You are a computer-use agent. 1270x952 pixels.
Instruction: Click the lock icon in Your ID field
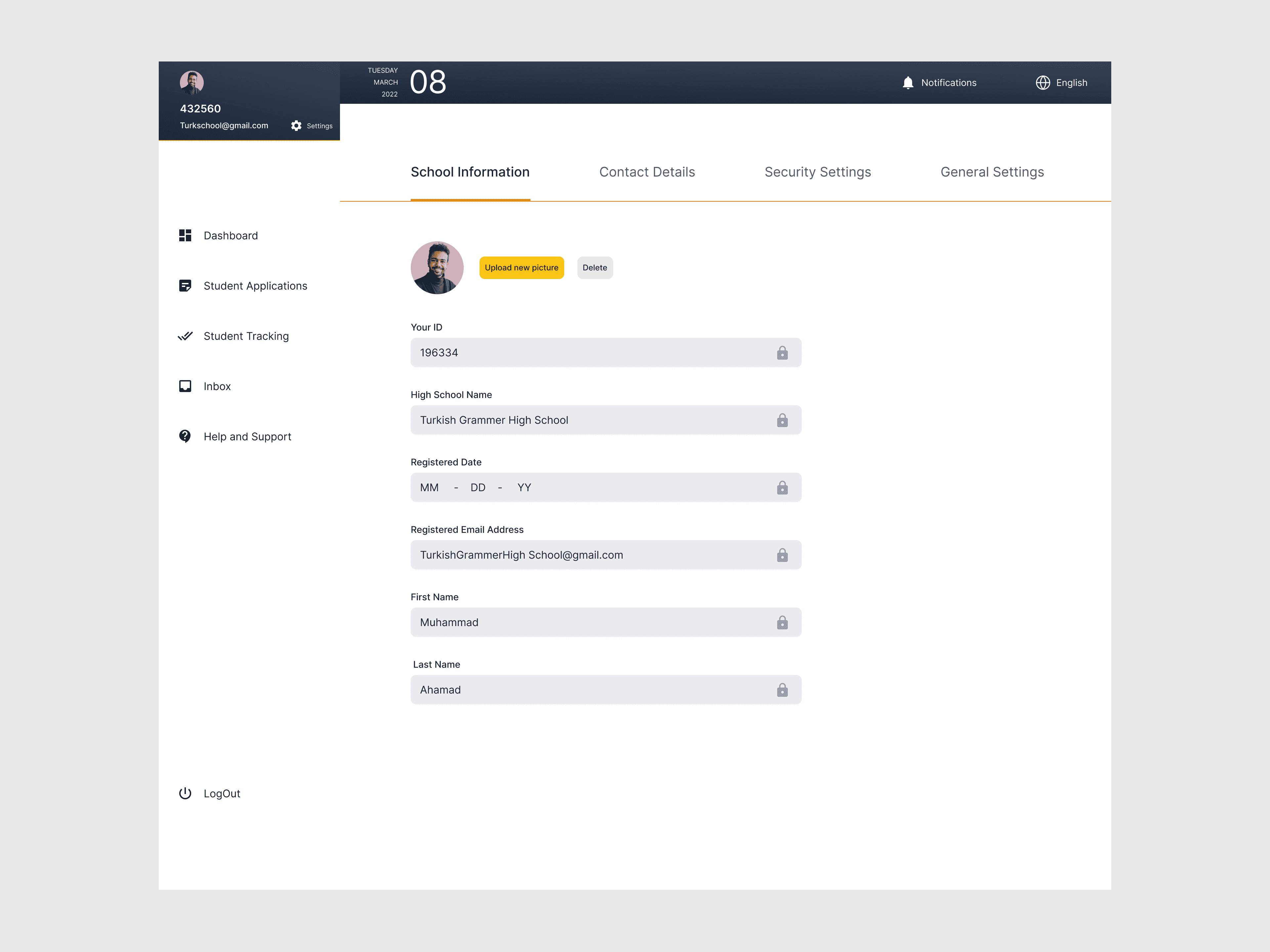(x=782, y=353)
